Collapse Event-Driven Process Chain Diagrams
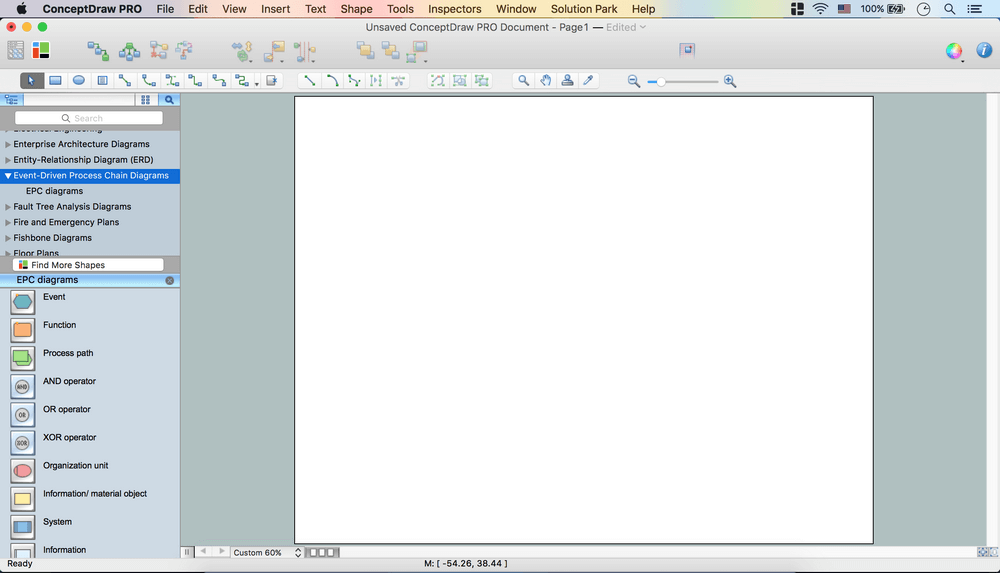Image resolution: width=1000 pixels, height=573 pixels. [x=8, y=176]
